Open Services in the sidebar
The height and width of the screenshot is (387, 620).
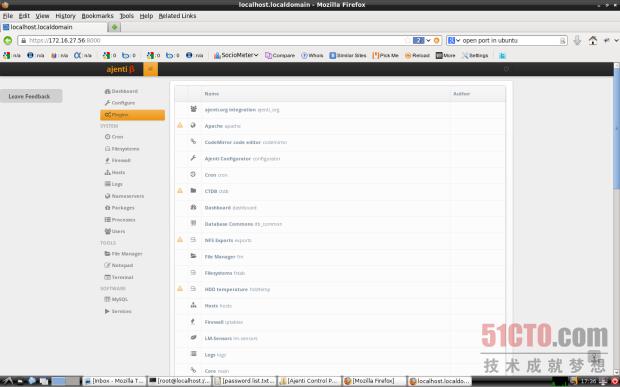pos(118,311)
